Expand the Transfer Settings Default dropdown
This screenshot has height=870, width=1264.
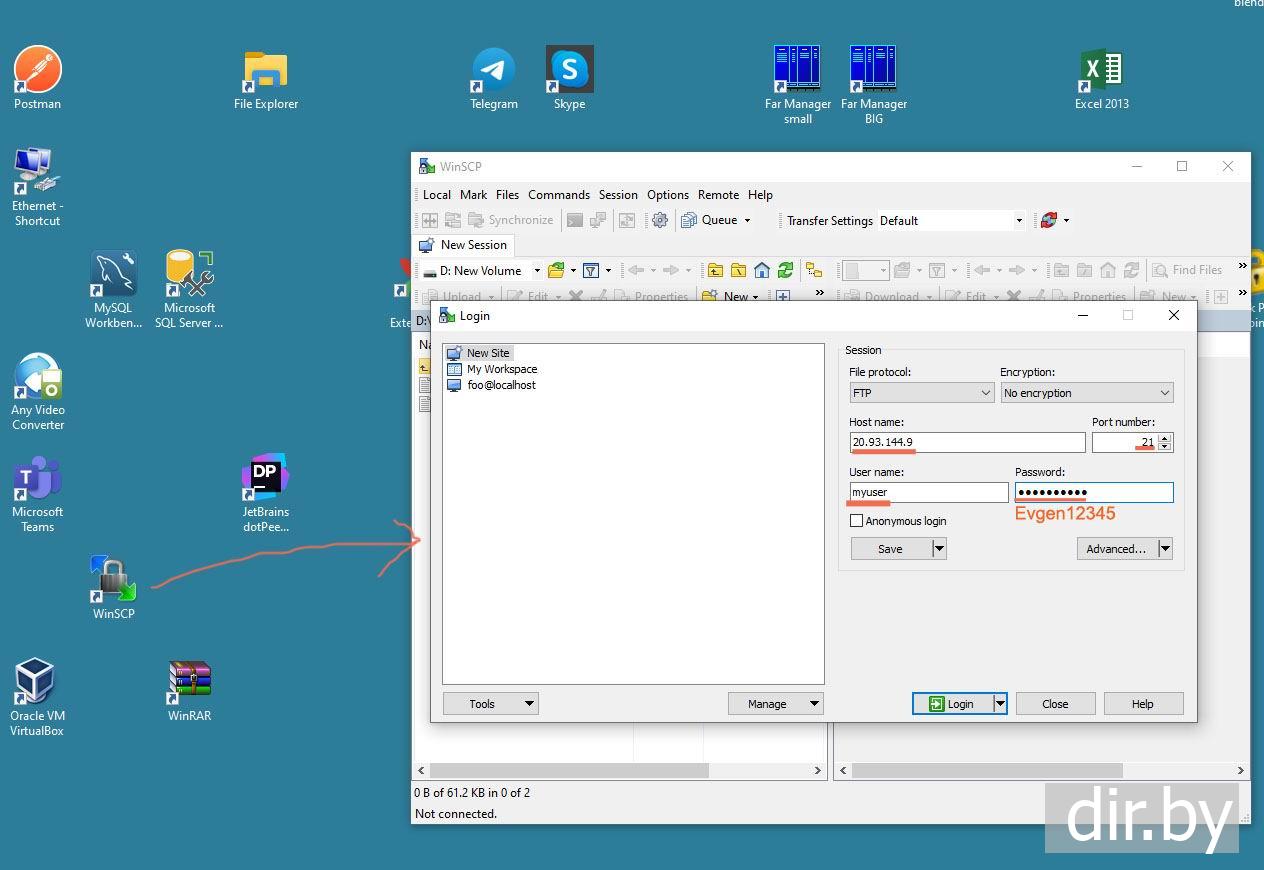pos(951,221)
